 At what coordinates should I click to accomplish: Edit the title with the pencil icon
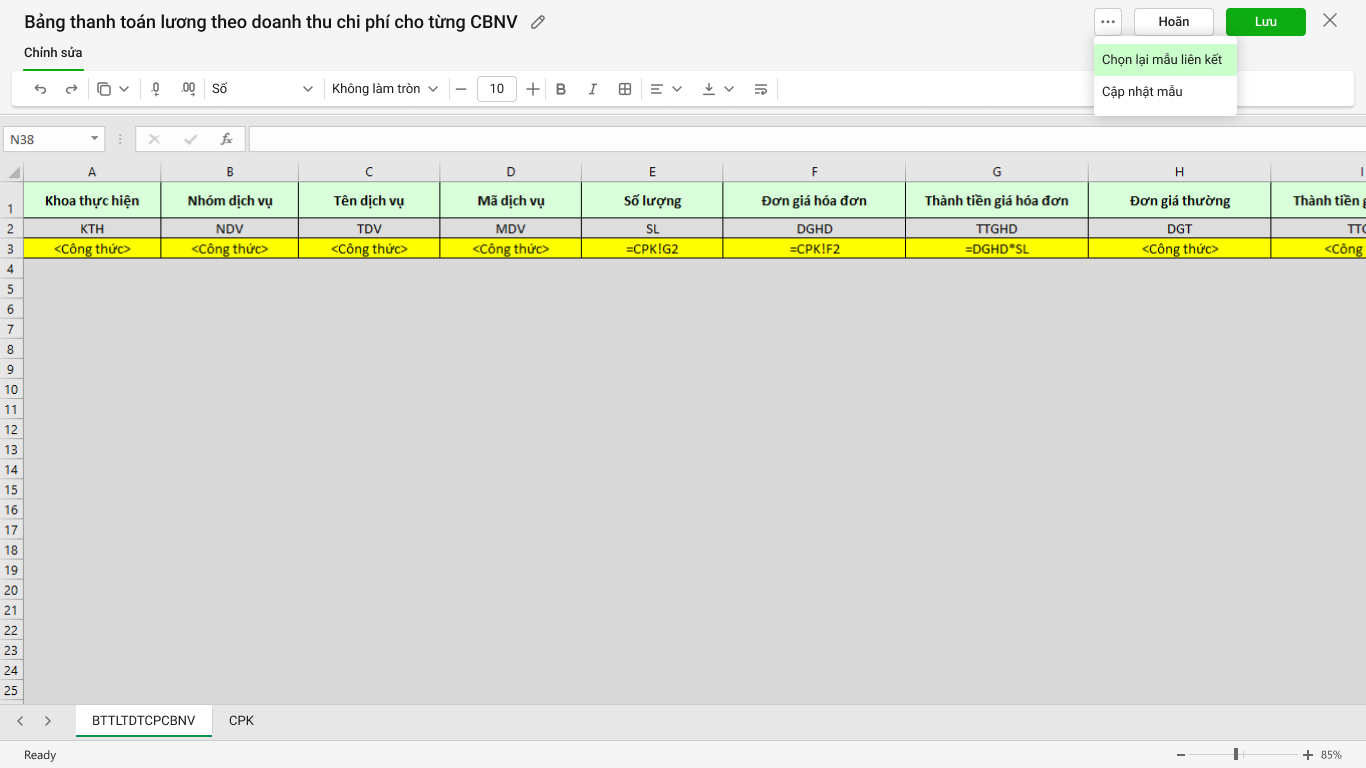point(538,22)
